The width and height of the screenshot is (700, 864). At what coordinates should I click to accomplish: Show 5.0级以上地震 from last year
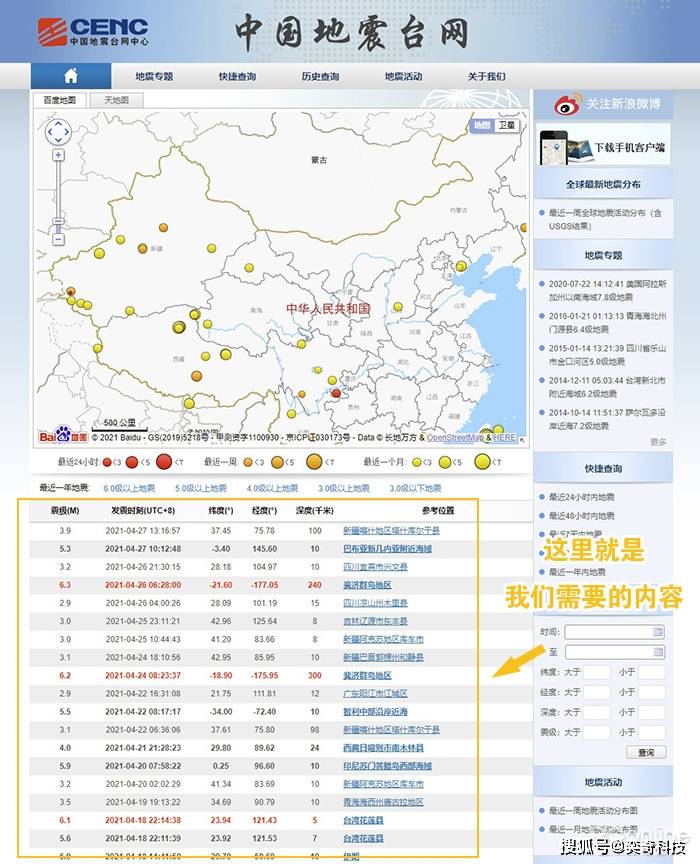201,488
